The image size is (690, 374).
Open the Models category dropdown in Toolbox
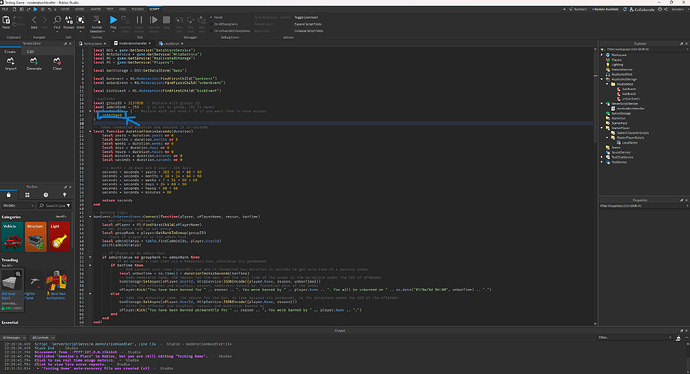pos(18,205)
